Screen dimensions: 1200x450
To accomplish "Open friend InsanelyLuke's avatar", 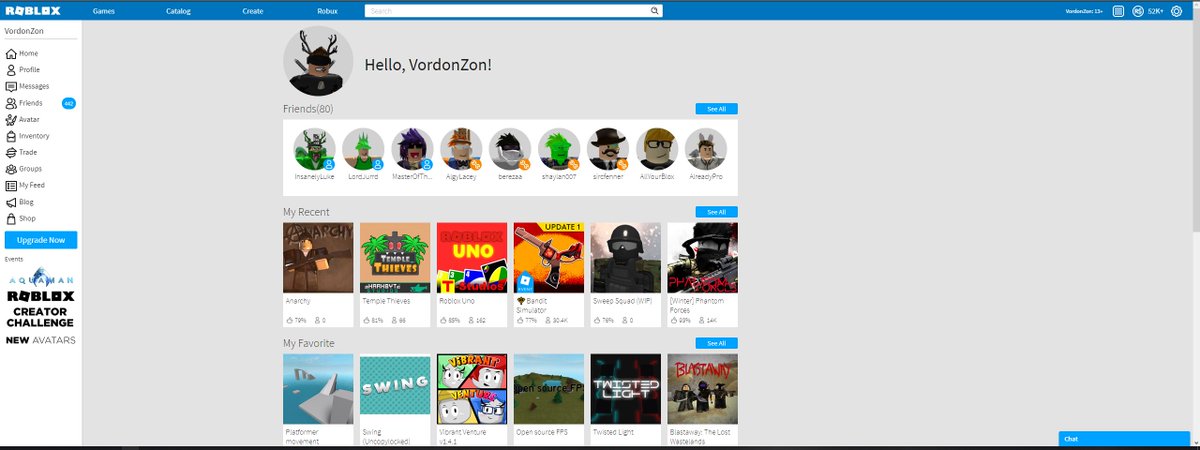I will (x=314, y=149).
